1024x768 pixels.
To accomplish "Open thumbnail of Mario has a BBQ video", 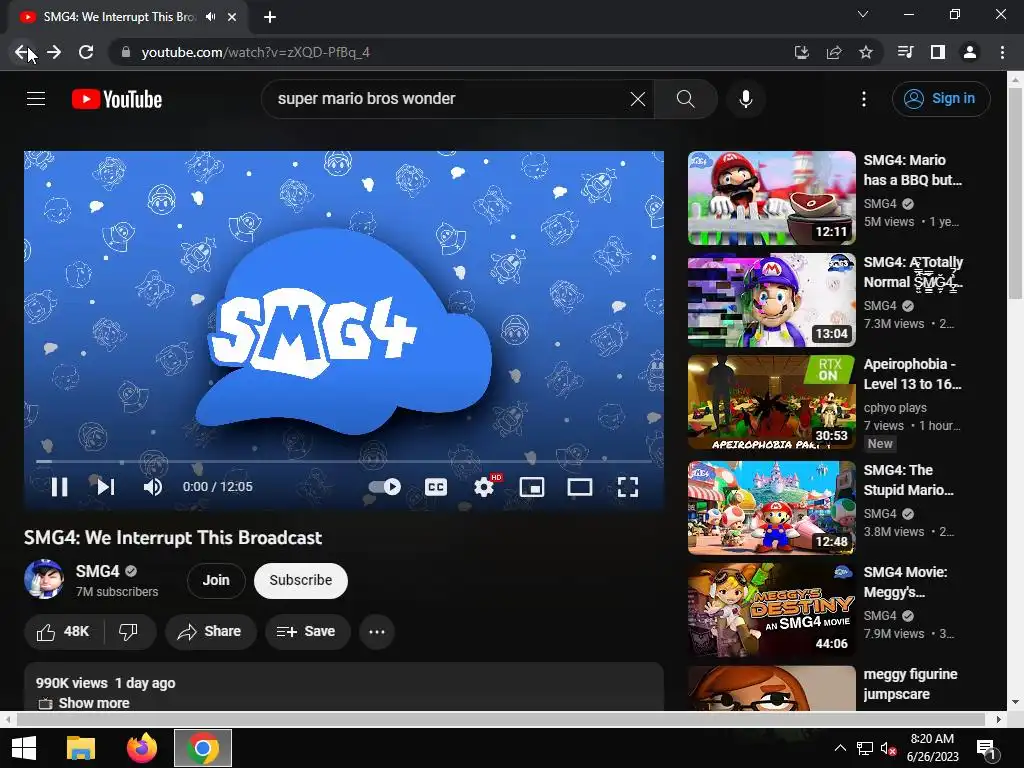I will (771, 198).
